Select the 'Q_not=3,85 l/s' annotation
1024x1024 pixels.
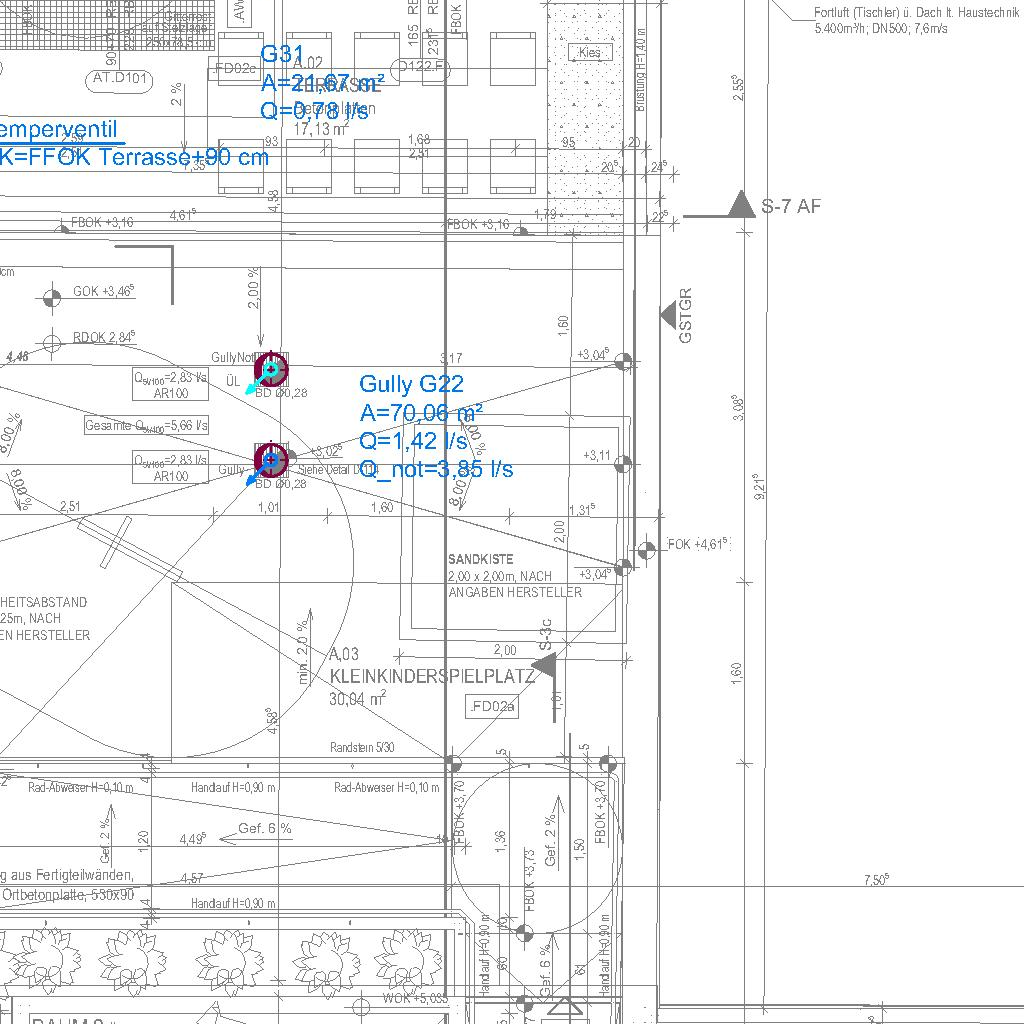[x=436, y=469]
